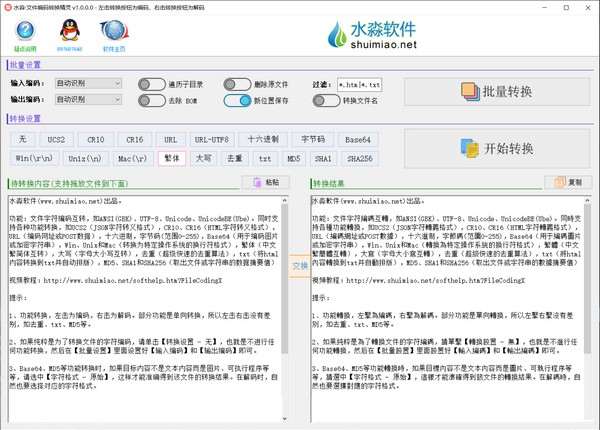Screen dimensions: 600x430
Task: Click the 交换 swap button between panels
Action: (299, 267)
